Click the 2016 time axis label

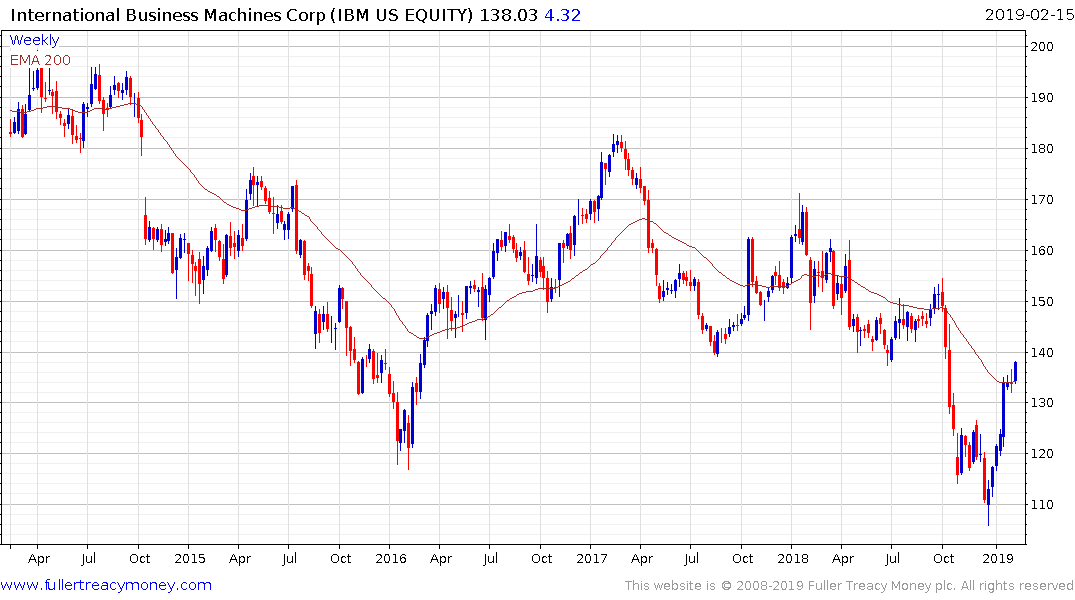pyautogui.click(x=391, y=558)
